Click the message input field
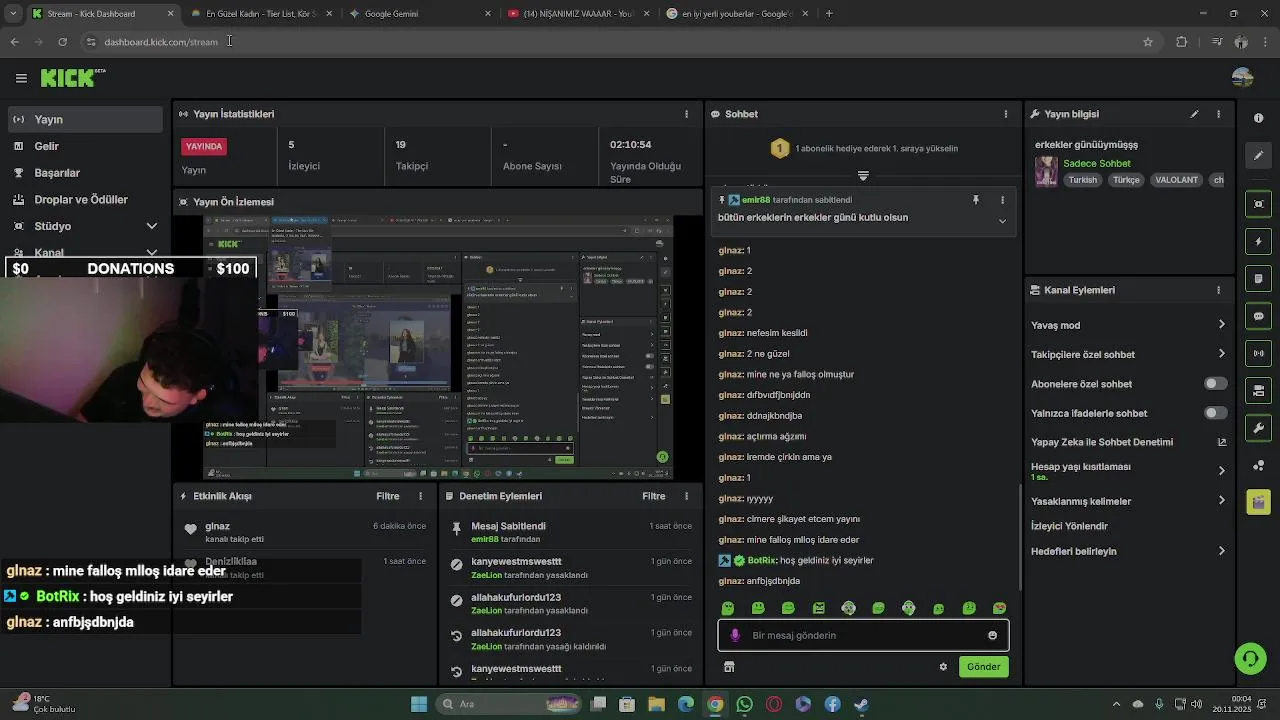The height and width of the screenshot is (720, 1280). tap(863, 635)
